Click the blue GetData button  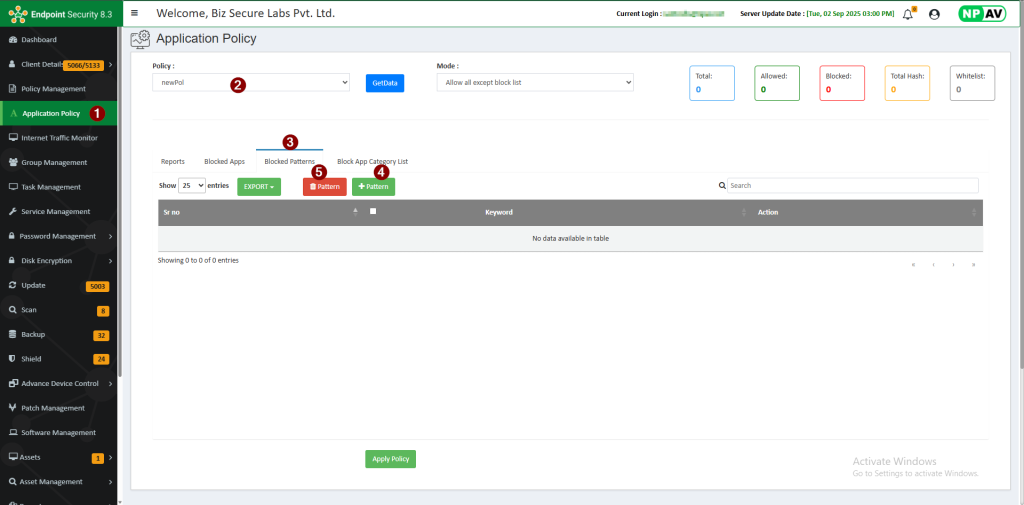click(x=385, y=83)
